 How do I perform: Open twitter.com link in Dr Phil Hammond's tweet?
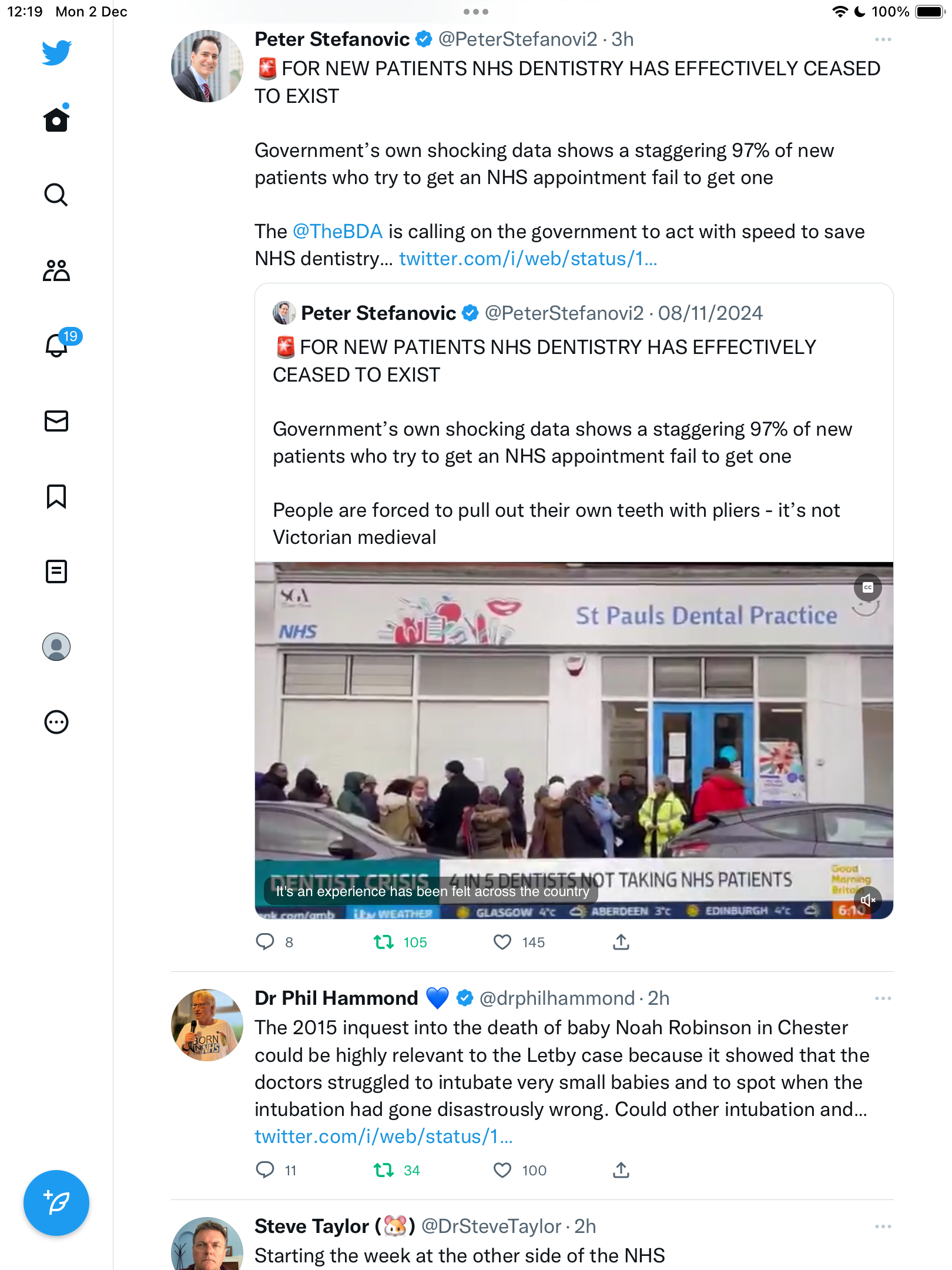coord(384,1137)
